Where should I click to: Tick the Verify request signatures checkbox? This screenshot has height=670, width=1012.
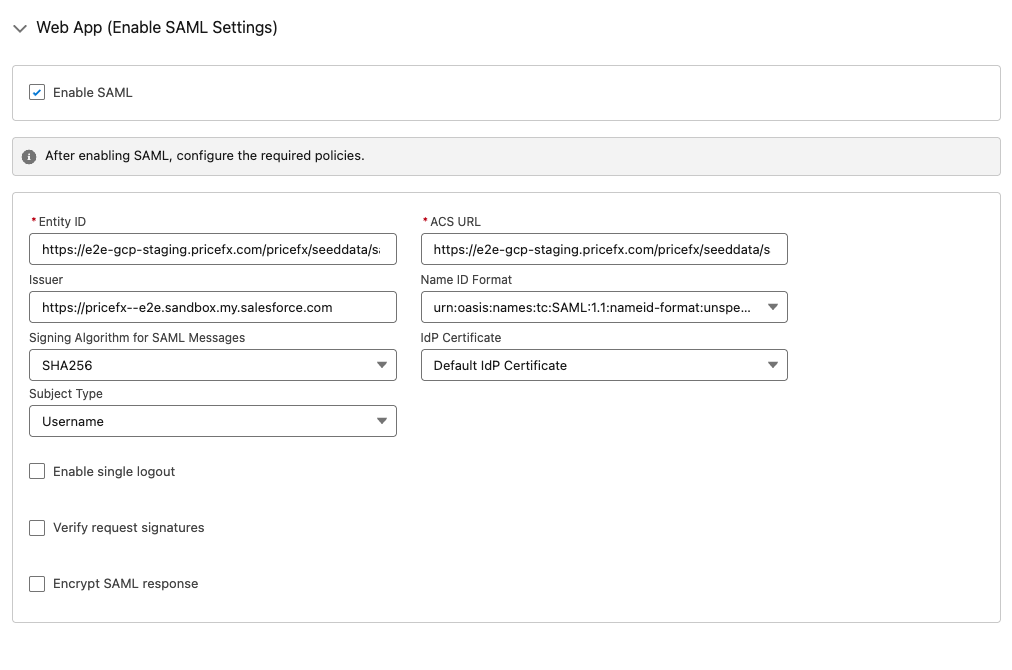(37, 528)
